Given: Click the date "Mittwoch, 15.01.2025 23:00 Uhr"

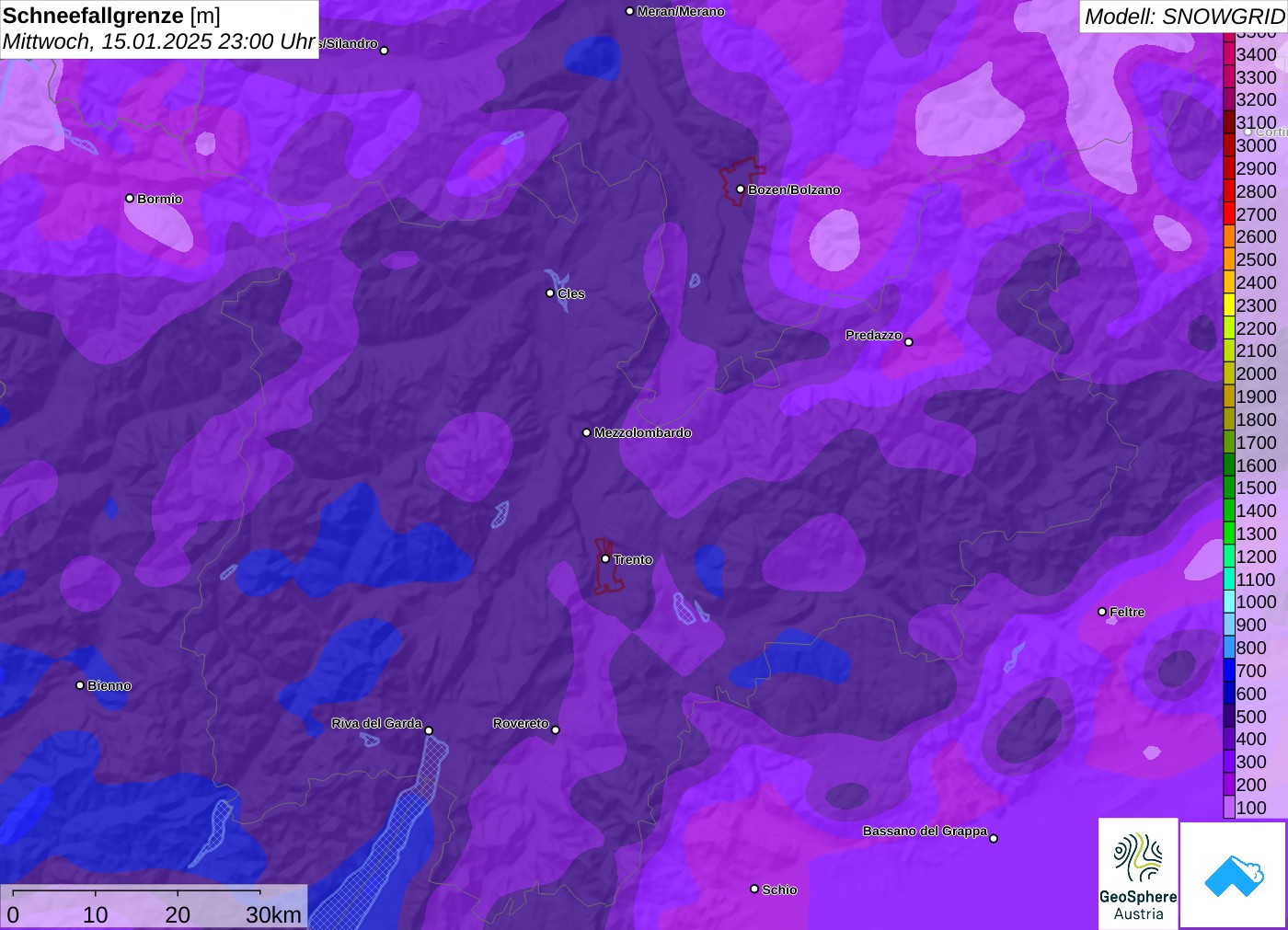Looking at the screenshot, I should tap(159, 41).
